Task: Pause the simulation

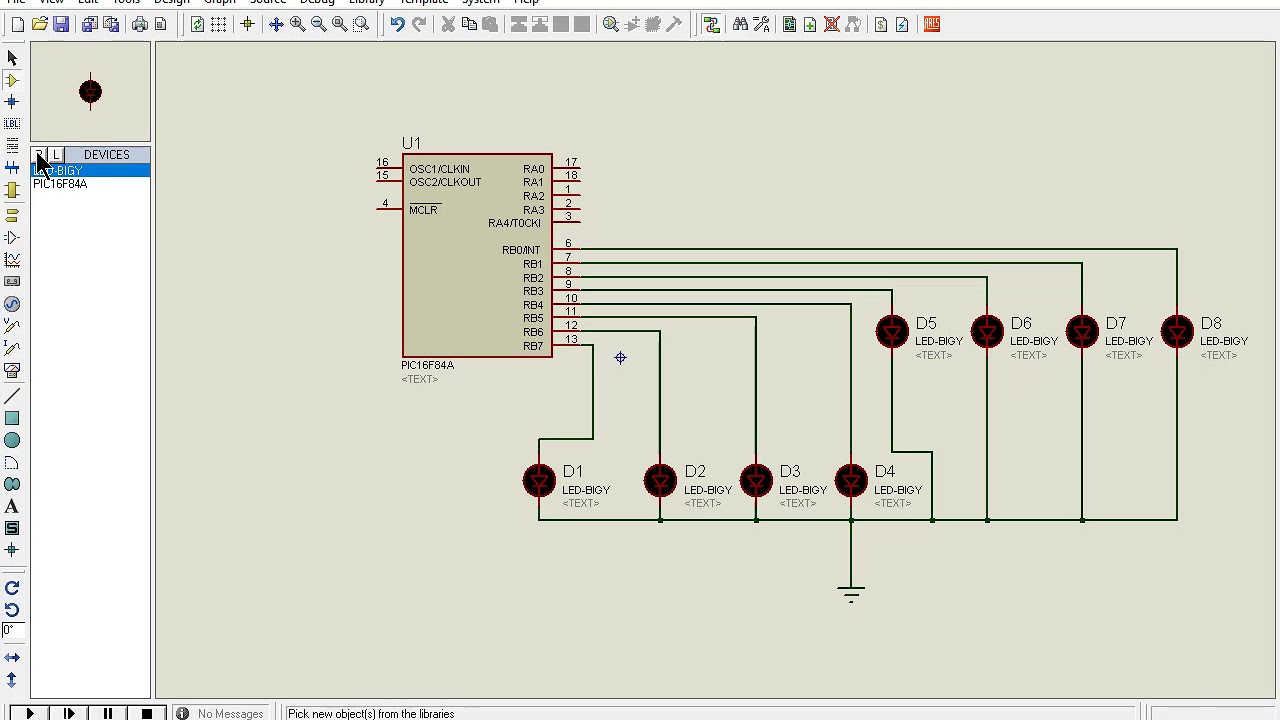Action: tap(107, 713)
